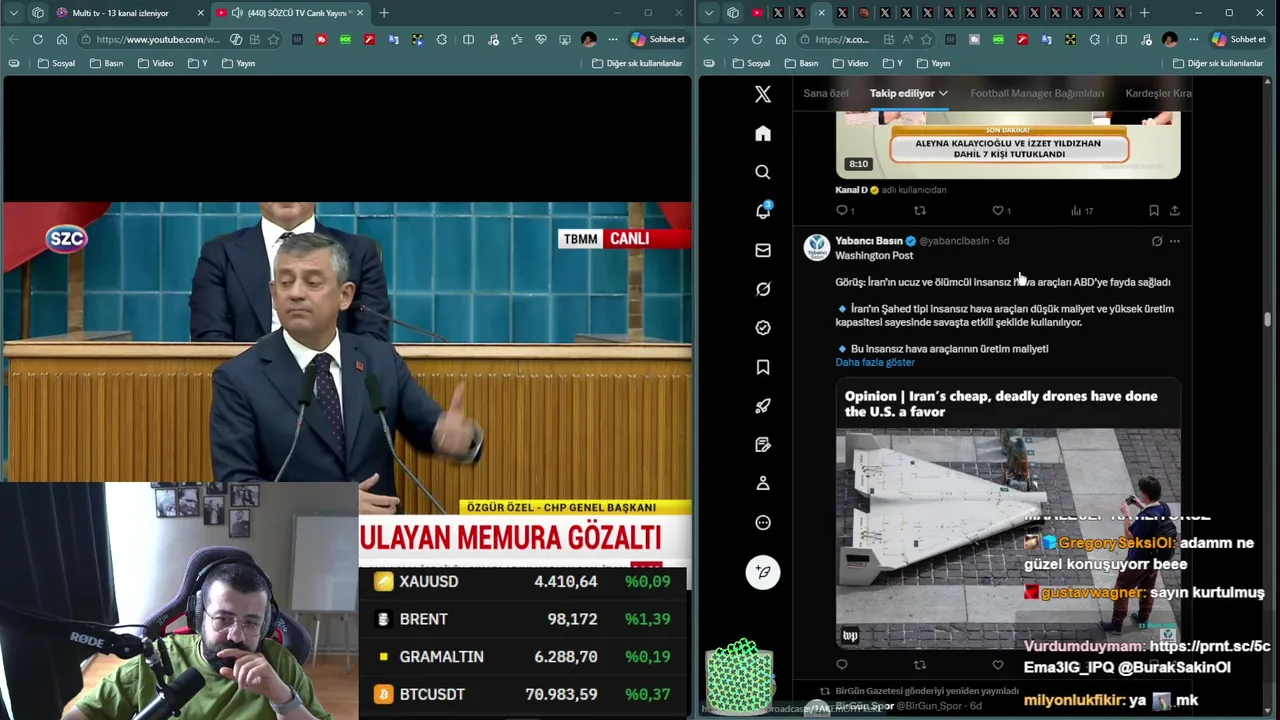Select the SÖZCÜ TV Canlı Yayını tab
This screenshot has height=720, width=1280.
[290, 13]
